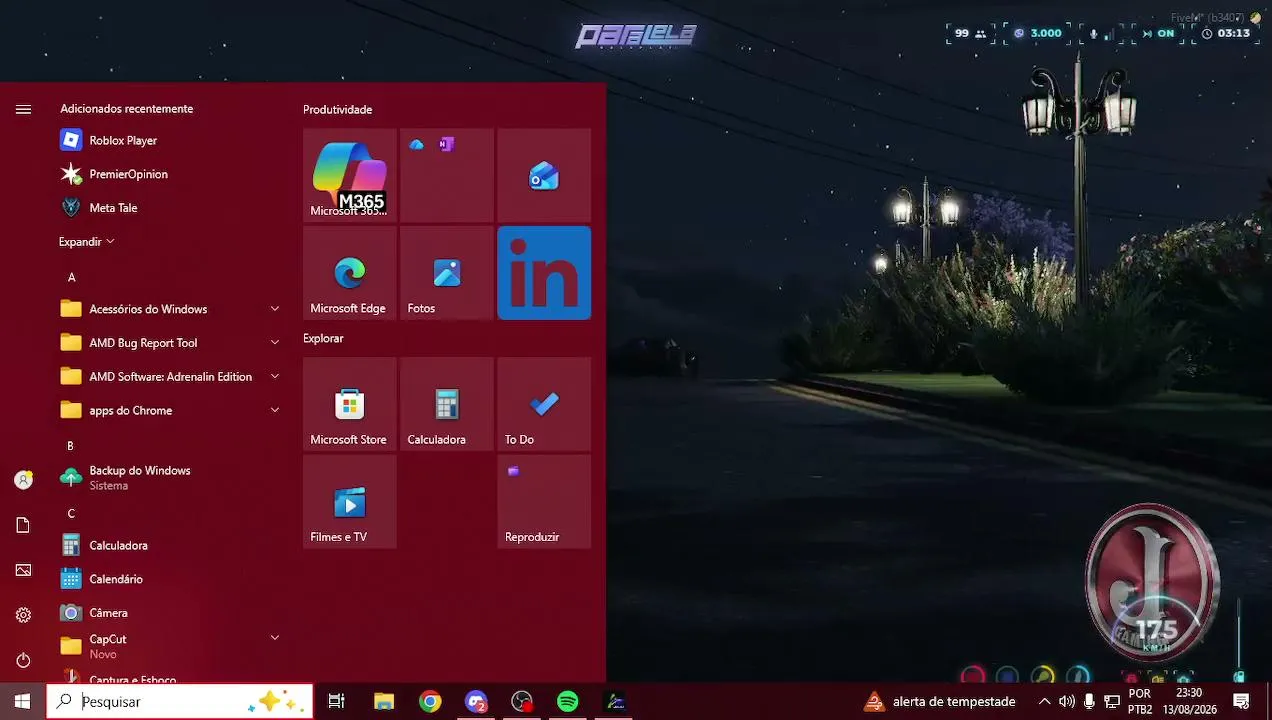This screenshot has height=720, width=1272.
Task: Expand the Start hamburger menu
Action: coord(23,109)
